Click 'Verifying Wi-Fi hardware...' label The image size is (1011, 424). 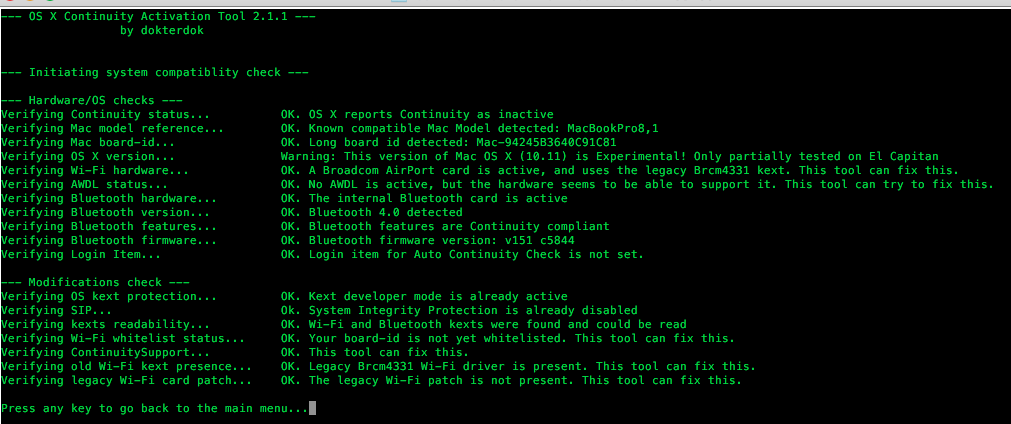coord(95,170)
